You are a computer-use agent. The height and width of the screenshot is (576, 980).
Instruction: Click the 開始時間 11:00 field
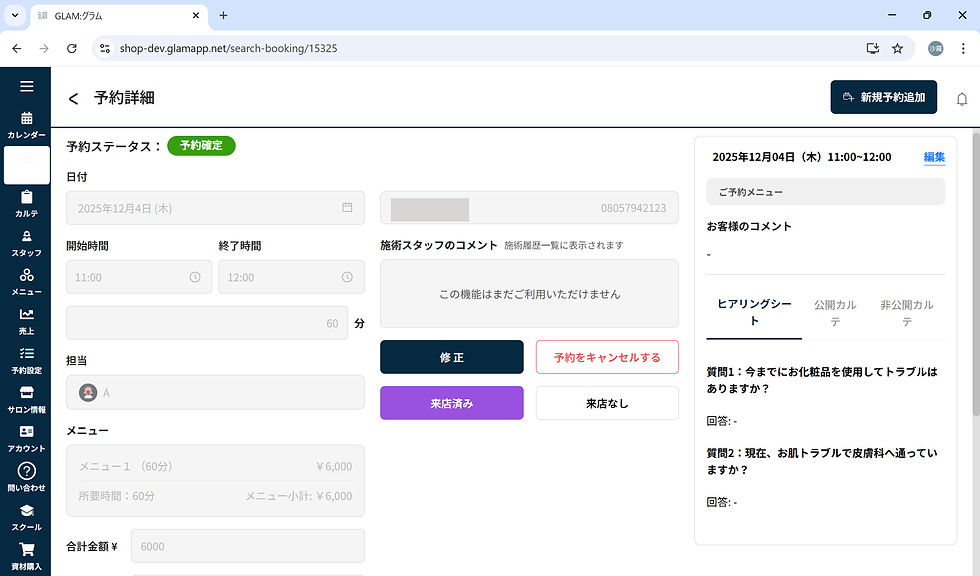point(139,277)
